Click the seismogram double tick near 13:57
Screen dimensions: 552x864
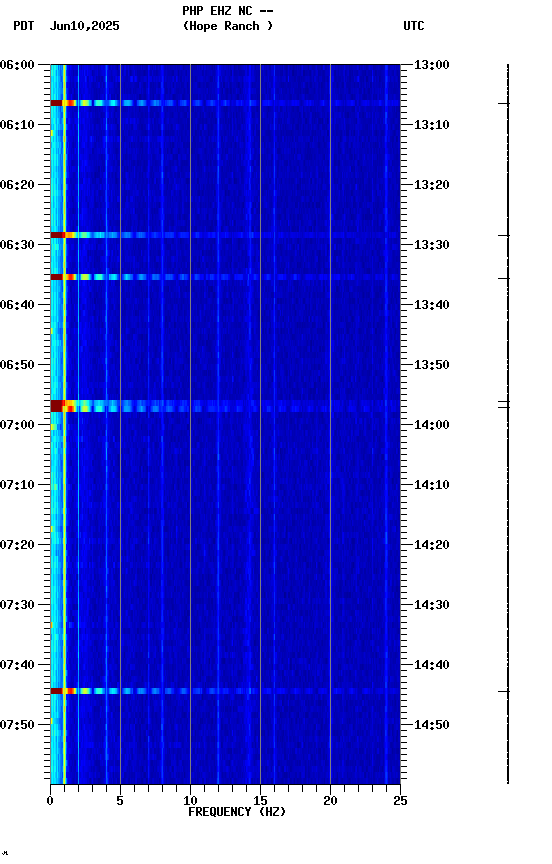[x=504, y=405]
